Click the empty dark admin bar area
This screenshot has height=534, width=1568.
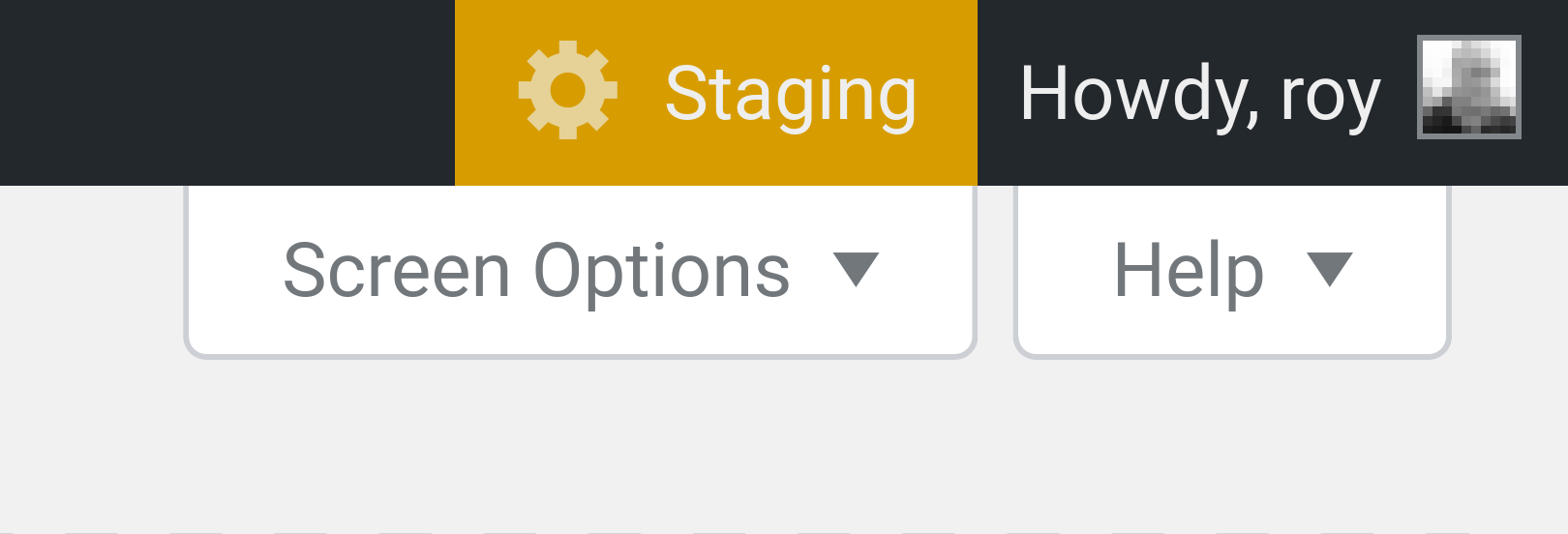223,93
